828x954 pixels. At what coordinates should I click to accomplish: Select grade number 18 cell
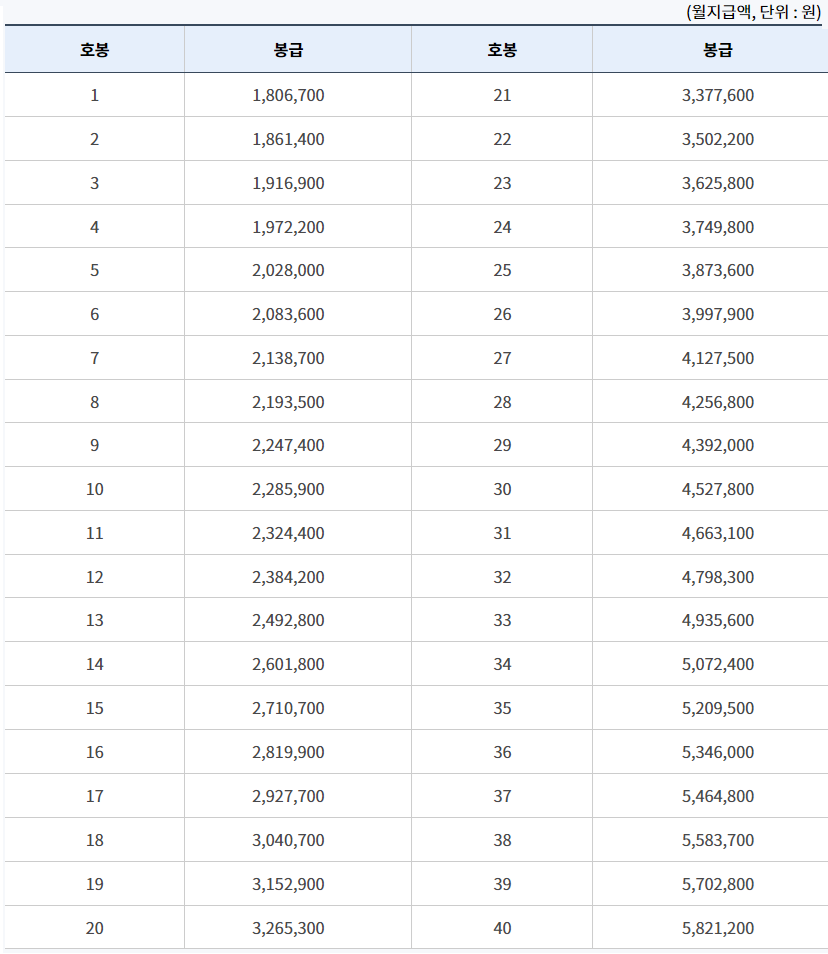point(94,840)
